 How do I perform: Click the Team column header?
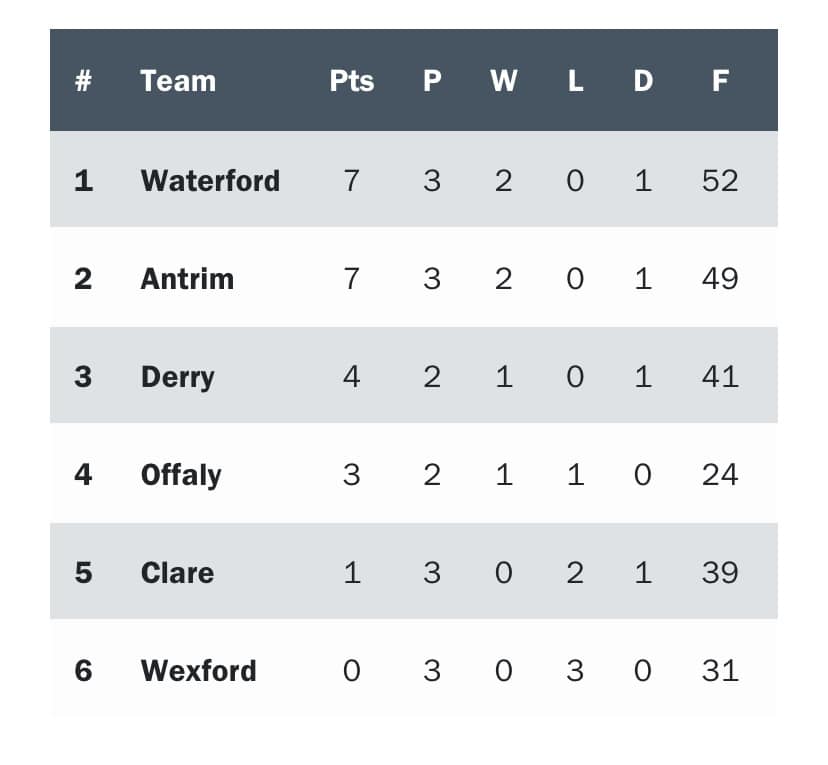pyautogui.click(x=178, y=81)
